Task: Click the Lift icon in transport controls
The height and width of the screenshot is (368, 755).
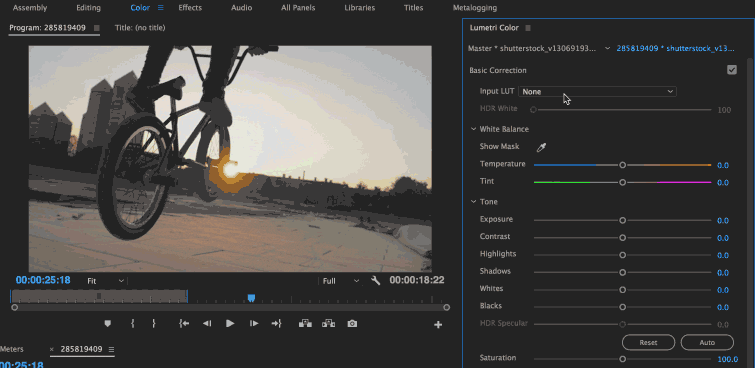Action: tap(305, 324)
